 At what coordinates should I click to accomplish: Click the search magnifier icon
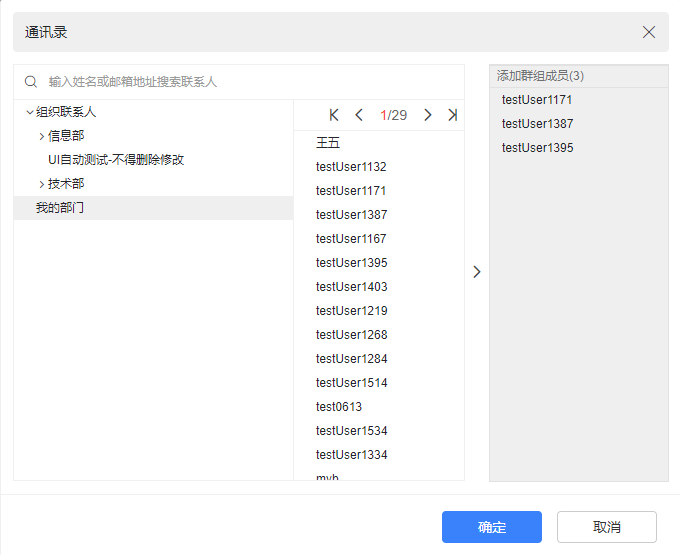point(31,82)
